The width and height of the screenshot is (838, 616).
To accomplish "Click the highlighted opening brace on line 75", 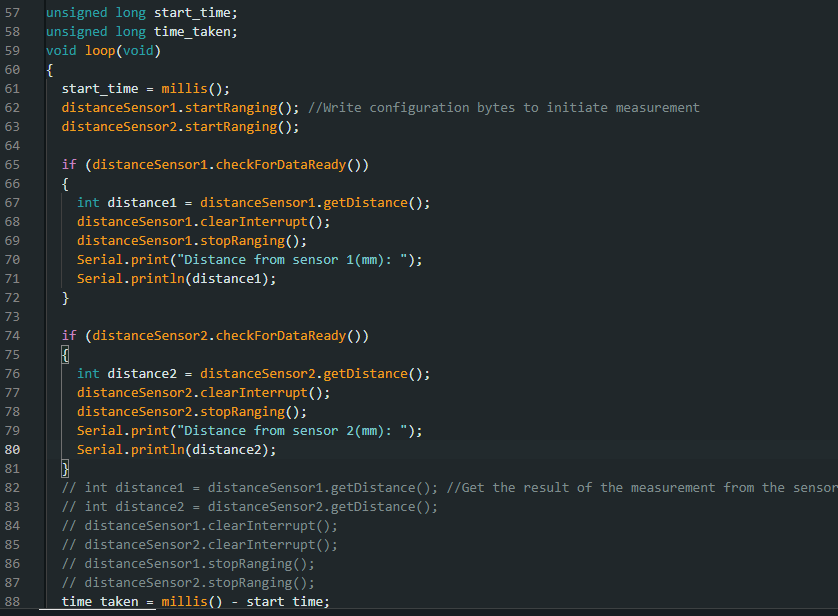I will [x=66, y=355].
